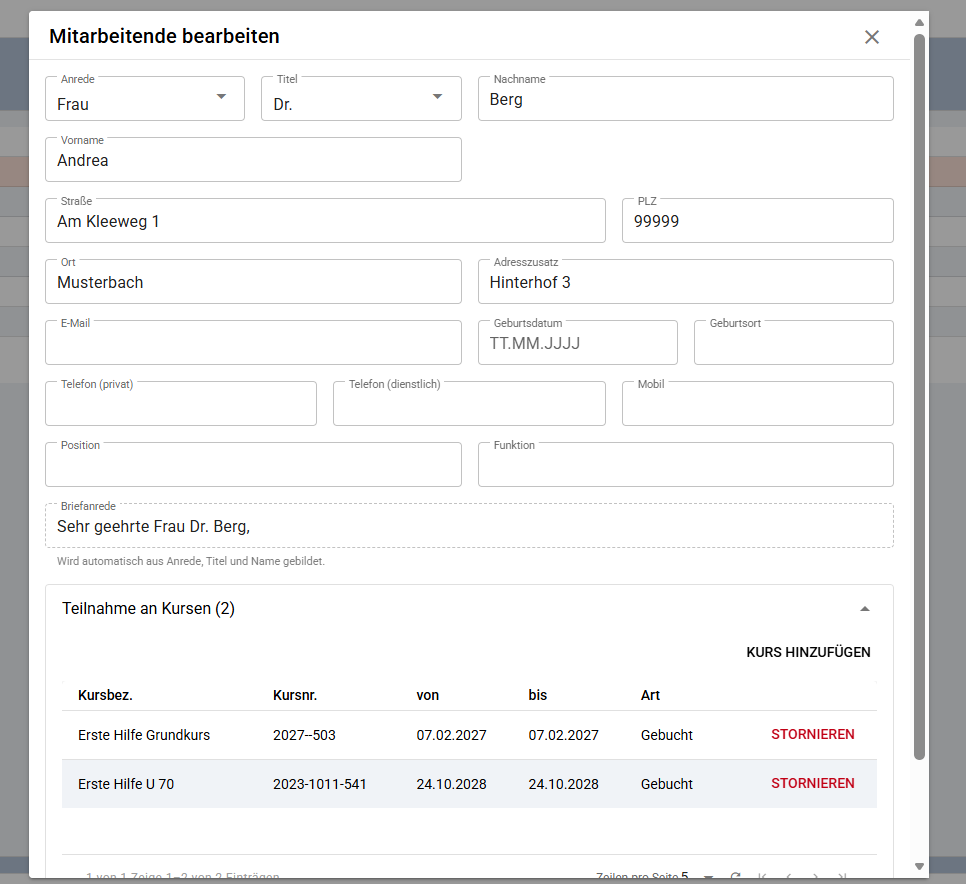Image resolution: width=966 pixels, height=884 pixels.
Task: Sort table by Kursbez. column header
Action: pyautogui.click(x=105, y=695)
